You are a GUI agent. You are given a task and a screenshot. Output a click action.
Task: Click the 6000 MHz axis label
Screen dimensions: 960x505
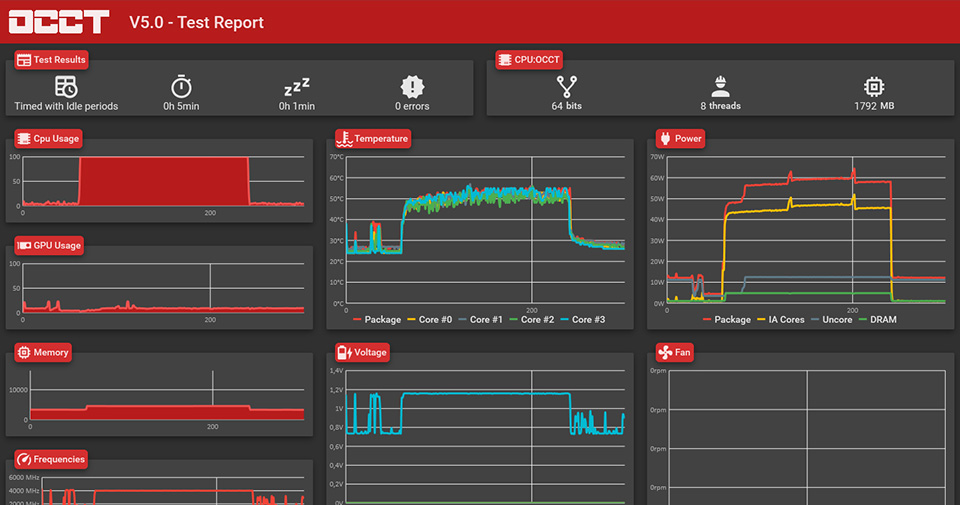pyautogui.click(x=24, y=477)
